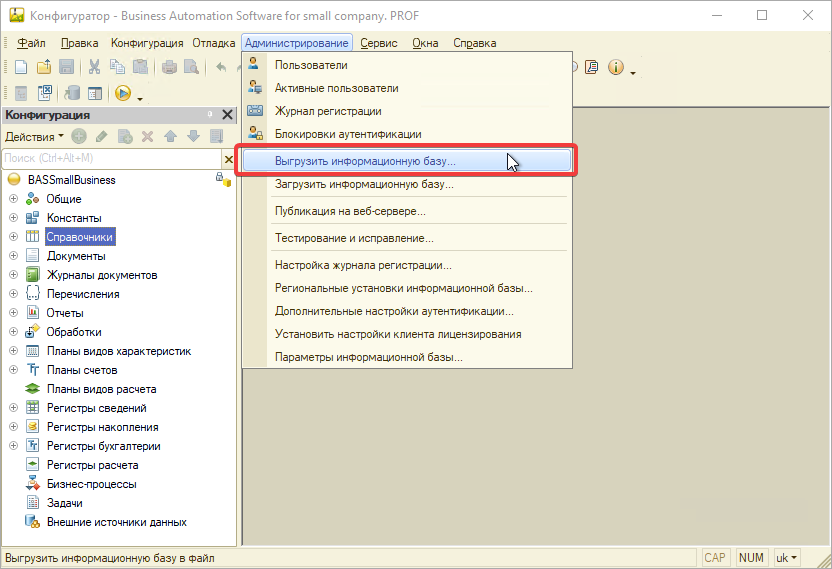Select BASSmallBusiness root tree item
The image size is (832, 569).
click(72, 180)
